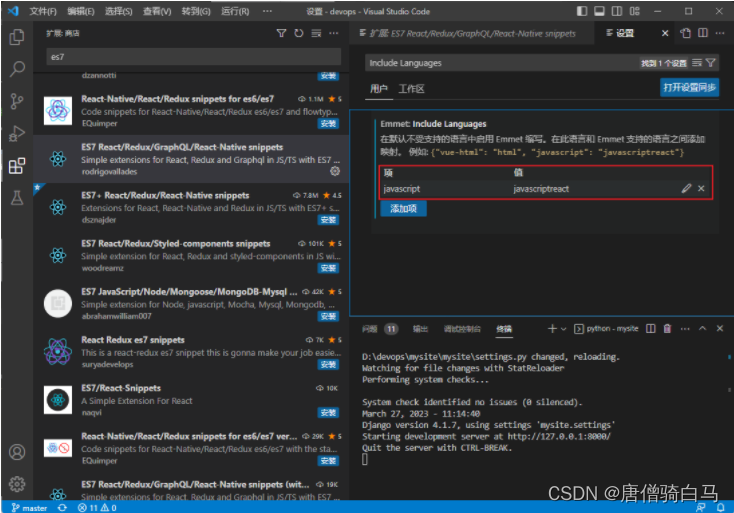Switch to the ES7 snippets extension tab
734x513 pixels.
tap(471, 33)
